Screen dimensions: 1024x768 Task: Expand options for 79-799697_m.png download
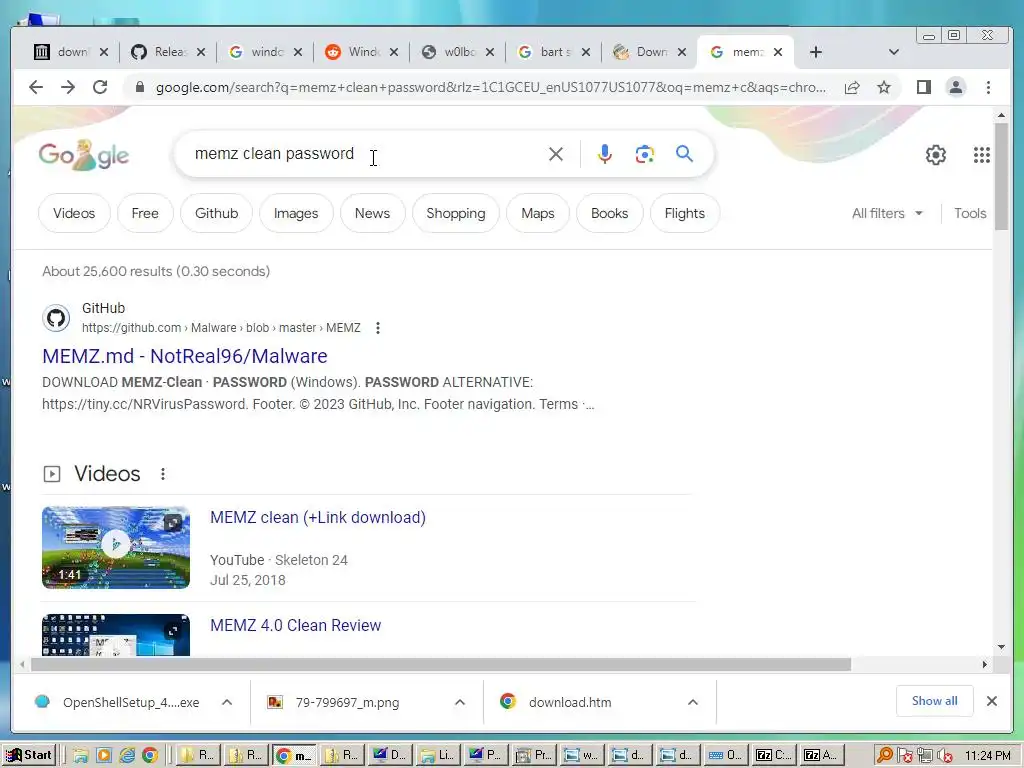tap(460, 703)
